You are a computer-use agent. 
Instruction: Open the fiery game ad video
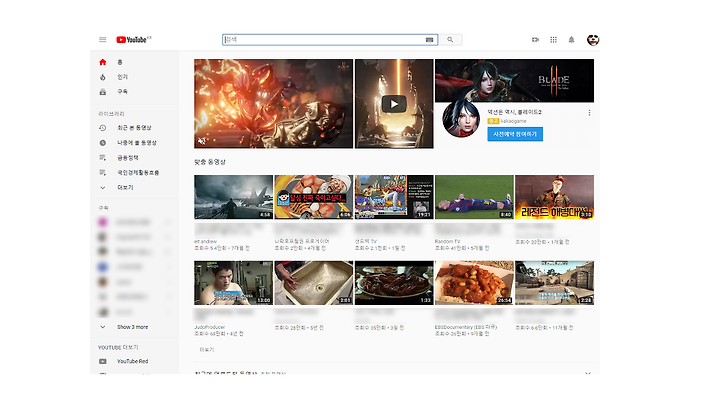click(274, 104)
